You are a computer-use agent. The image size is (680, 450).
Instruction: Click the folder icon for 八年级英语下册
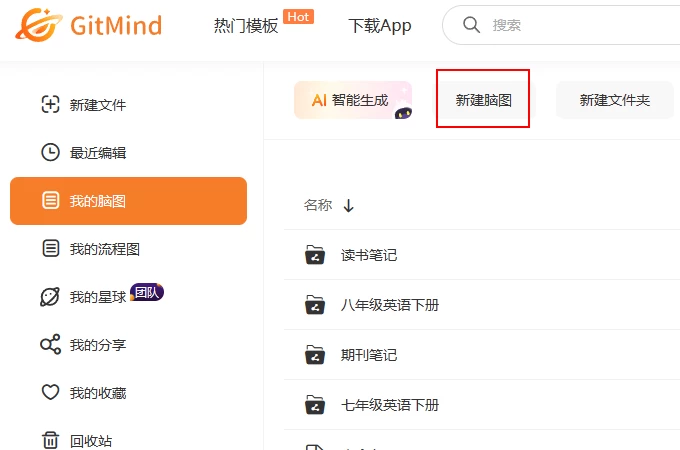[315, 305]
